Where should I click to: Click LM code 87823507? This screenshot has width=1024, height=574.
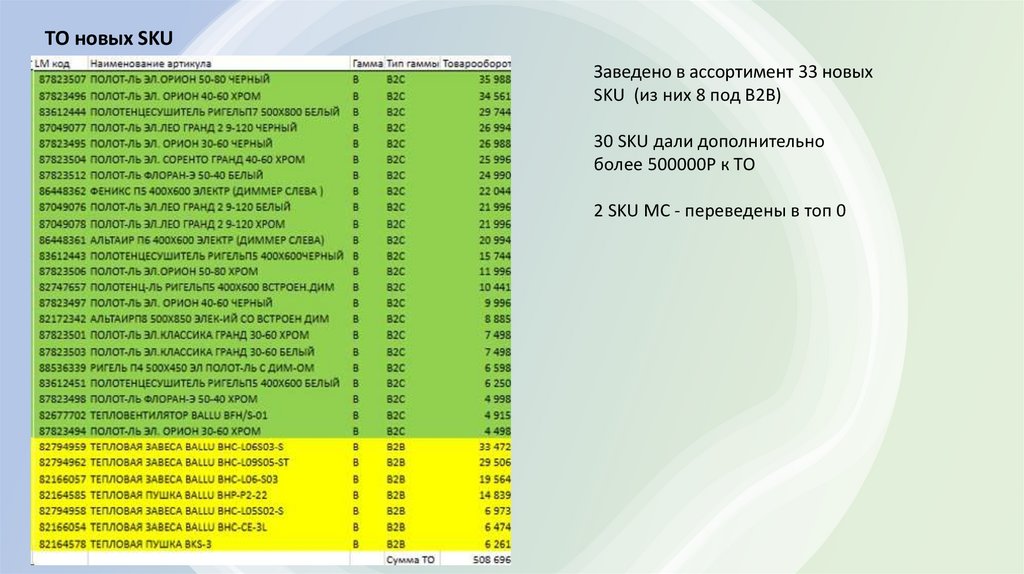click(62, 80)
